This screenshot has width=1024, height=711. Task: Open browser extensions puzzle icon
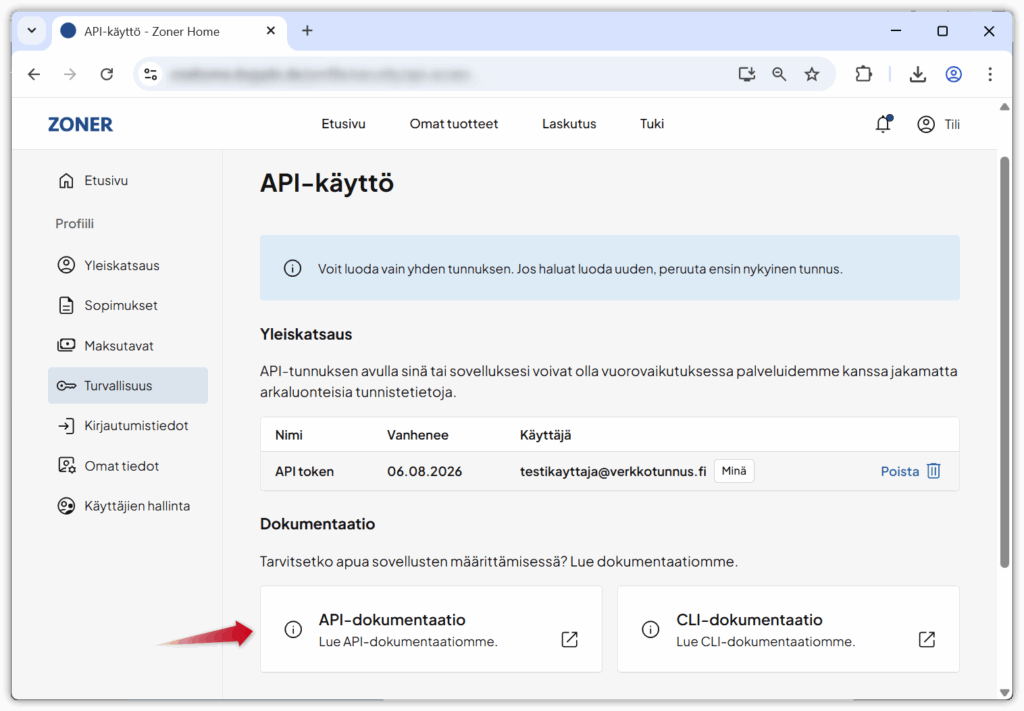(x=863, y=74)
